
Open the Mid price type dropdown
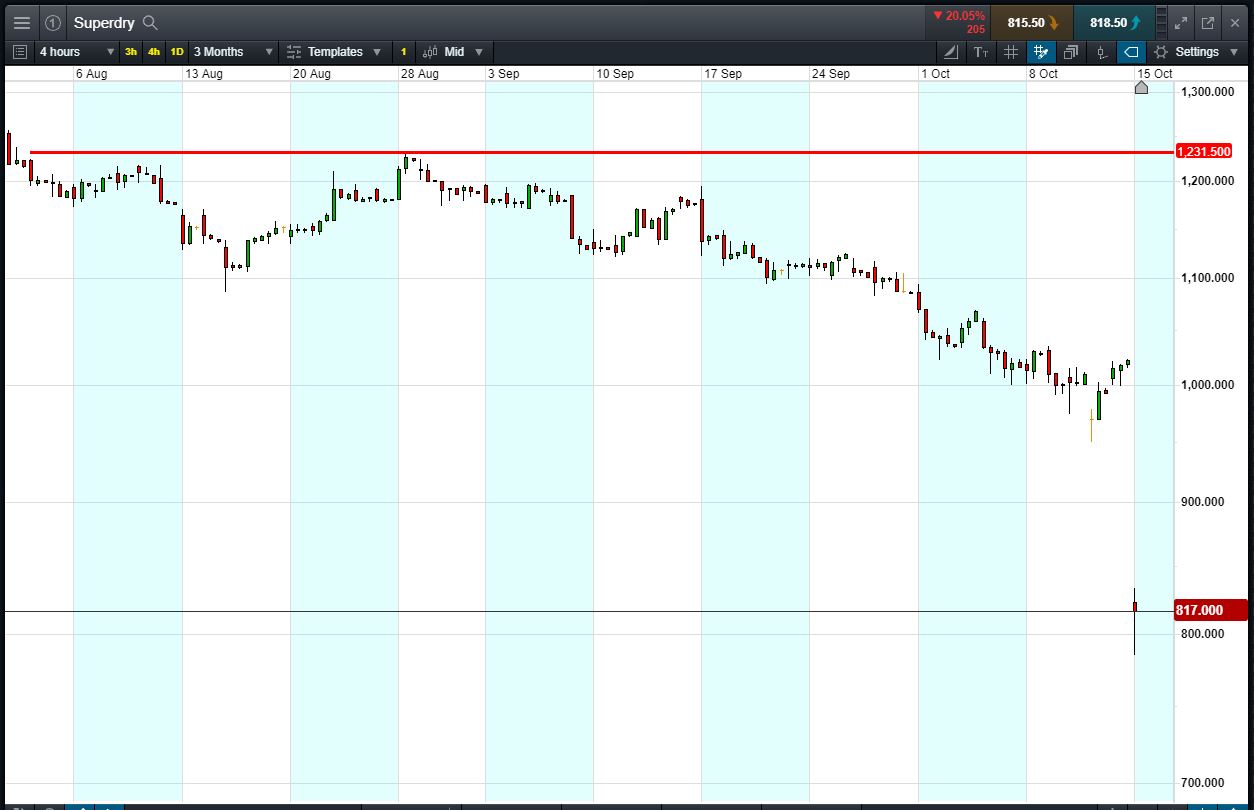pyautogui.click(x=453, y=52)
